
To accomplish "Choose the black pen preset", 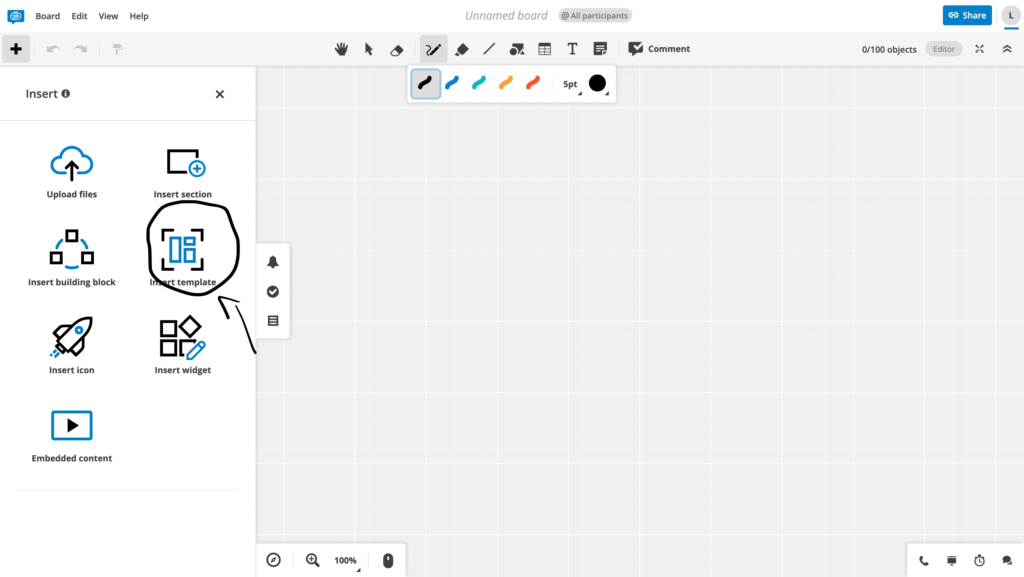I will point(425,84).
